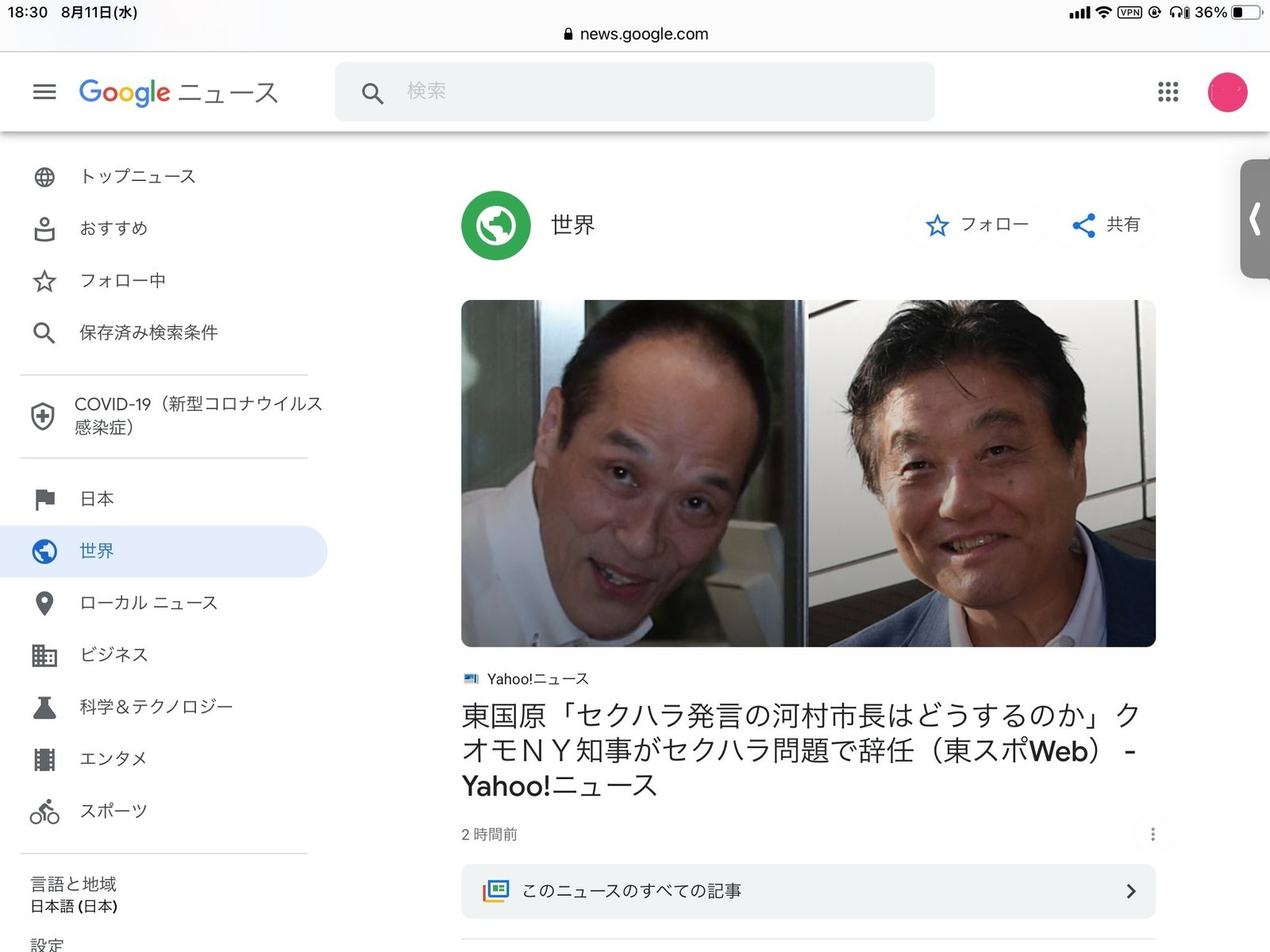The height and width of the screenshot is (952, 1270).
Task: Click the 科学＆テクノロジー flask icon
Action: click(44, 708)
